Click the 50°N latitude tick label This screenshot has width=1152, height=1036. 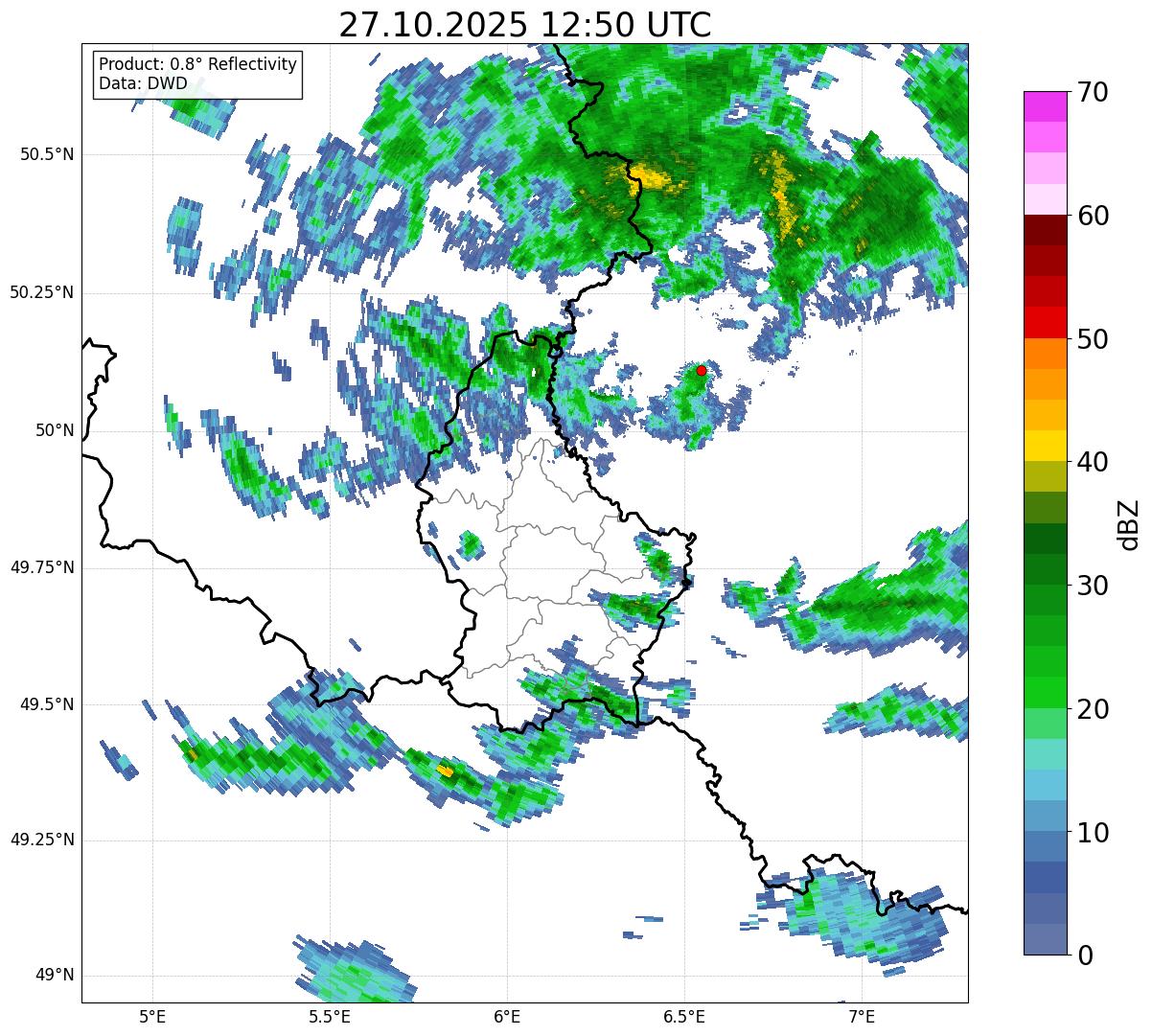pos(54,430)
